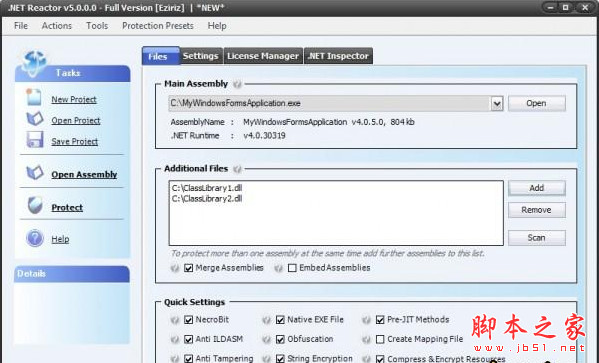This screenshot has width=599, height=363.
Task: Click the New Project document icon
Action: click(34, 97)
